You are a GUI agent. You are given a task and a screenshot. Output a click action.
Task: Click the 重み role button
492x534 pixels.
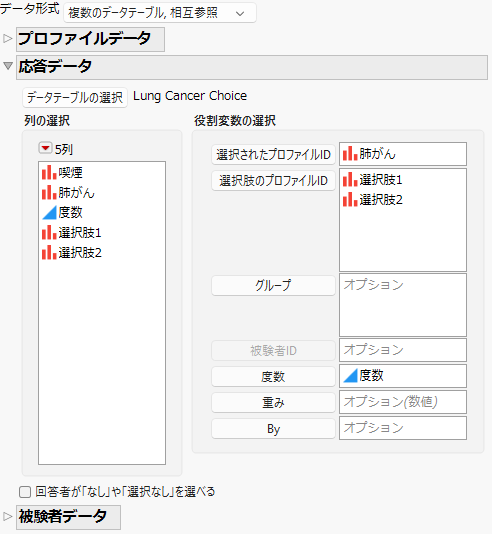pyautogui.click(x=273, y=403)
